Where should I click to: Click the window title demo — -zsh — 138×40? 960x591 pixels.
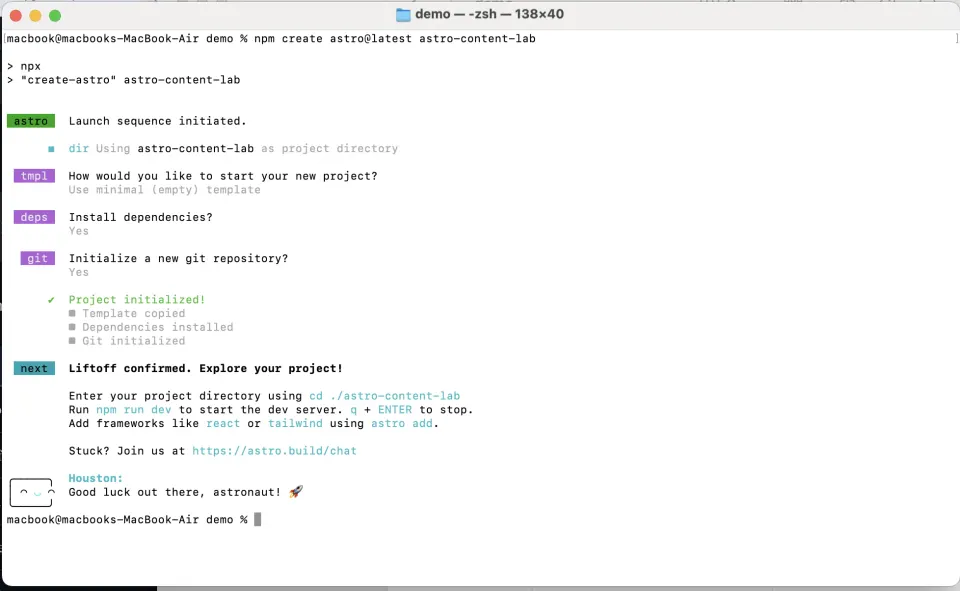(489, 14)
